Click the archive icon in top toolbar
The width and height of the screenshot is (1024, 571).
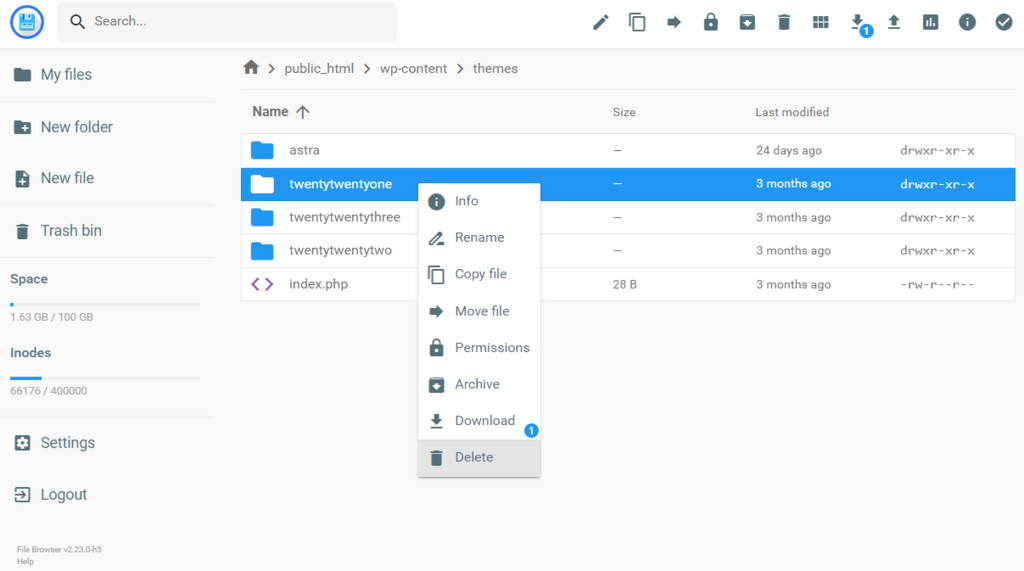[747, 22]
